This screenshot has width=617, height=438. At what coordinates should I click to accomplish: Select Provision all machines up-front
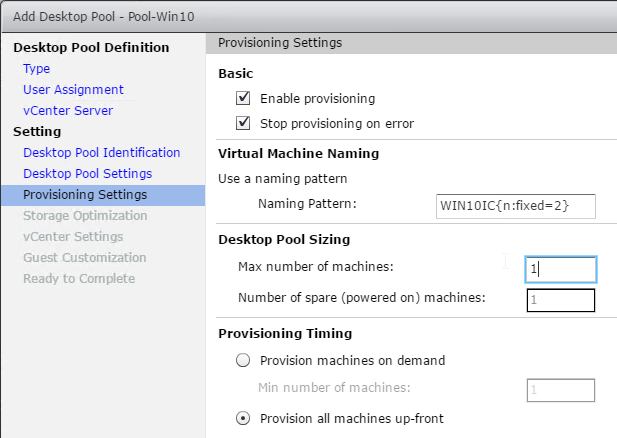(x=243, y=418)
